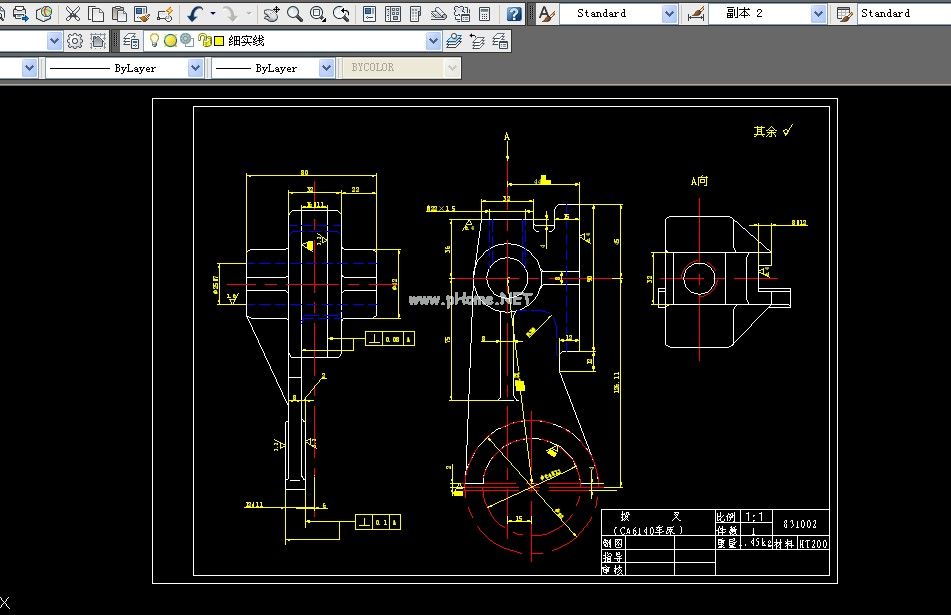Open the Layer Properties Manager
Image resolution: width=951 pixels, height=615 pixels.
pyautogui.click(x=131, y=41)
